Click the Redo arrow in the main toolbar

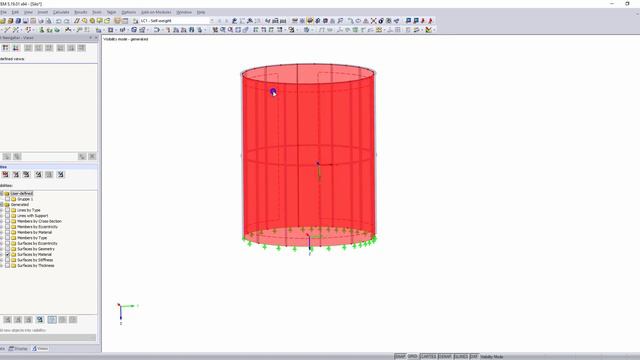tap(67, 21)
